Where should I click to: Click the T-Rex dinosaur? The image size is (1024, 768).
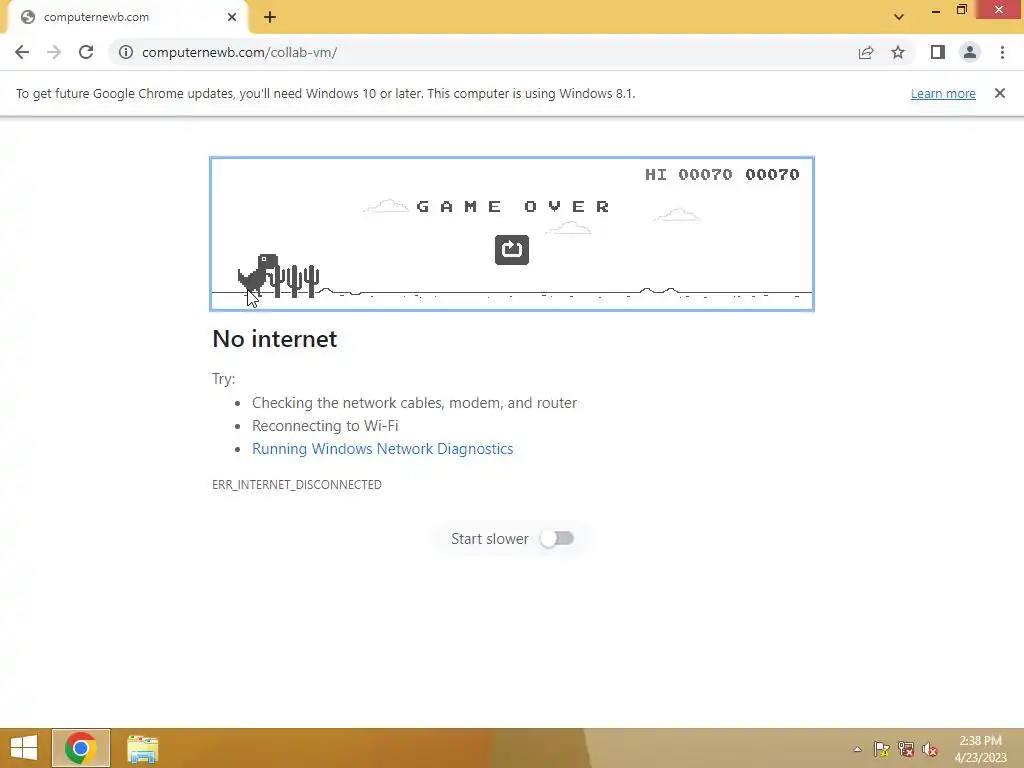click(257, 274)
